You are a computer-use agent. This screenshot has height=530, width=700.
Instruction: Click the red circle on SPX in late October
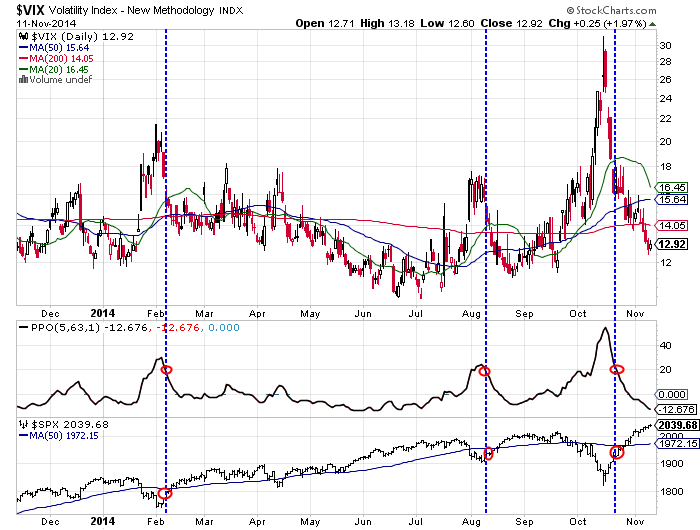coord(617,452)
